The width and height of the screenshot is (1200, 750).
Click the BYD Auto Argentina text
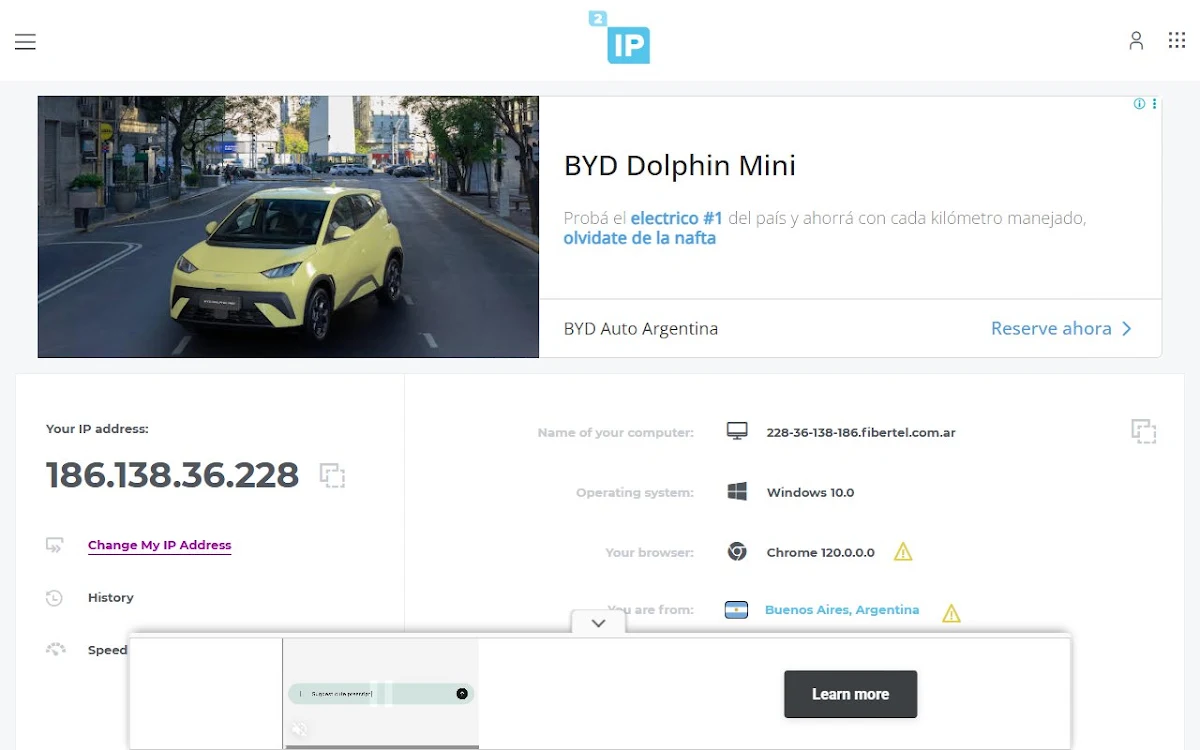(641, 328)
